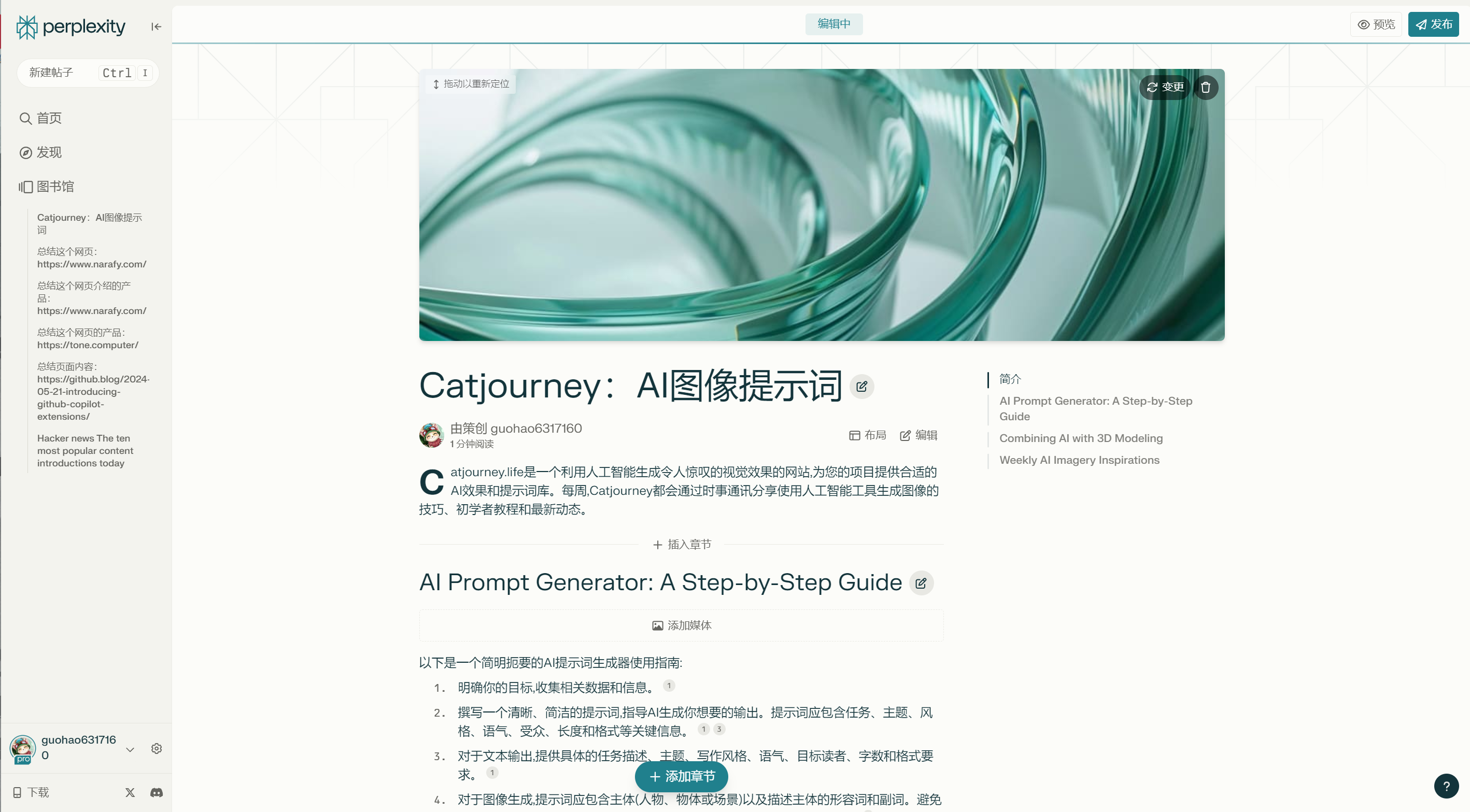The height and width of the screenshot is (812, 1470).
Task: Click the 添加章节 floating button
Action: [x=682, y=777]
